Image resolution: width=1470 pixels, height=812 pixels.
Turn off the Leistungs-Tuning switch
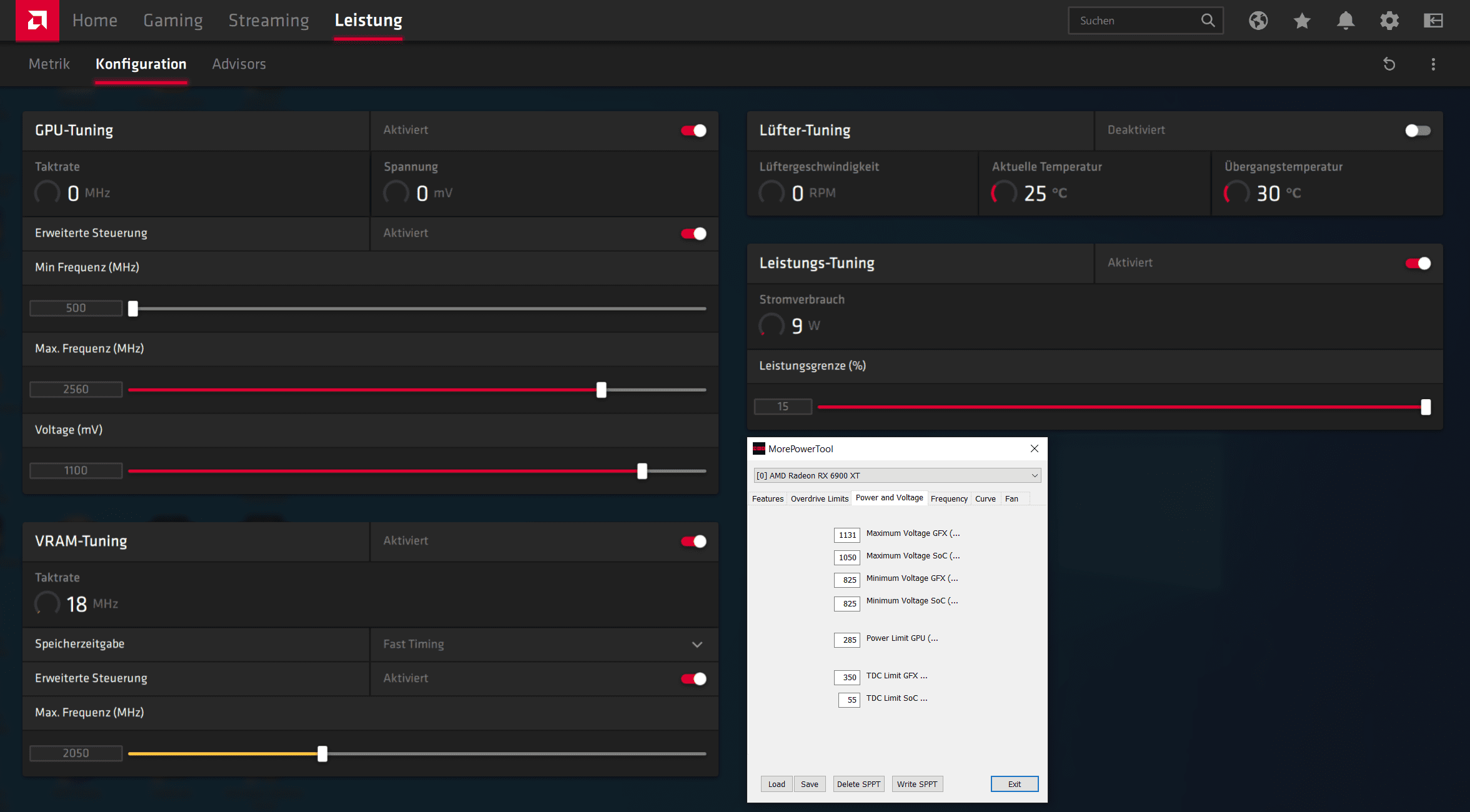[x=1418, y=263]
